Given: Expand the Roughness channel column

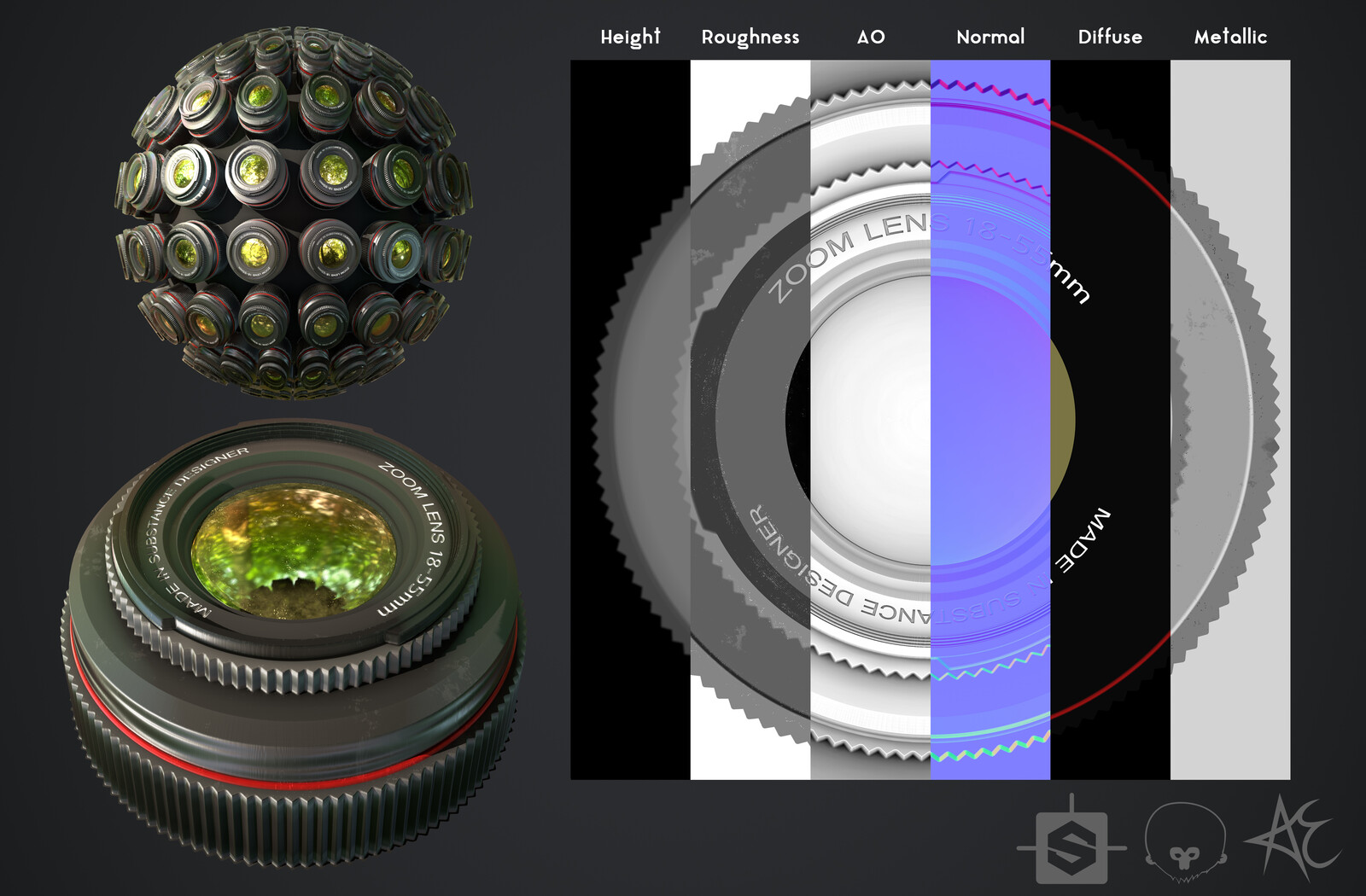Looking at the screenshot, I should point(750,37).
